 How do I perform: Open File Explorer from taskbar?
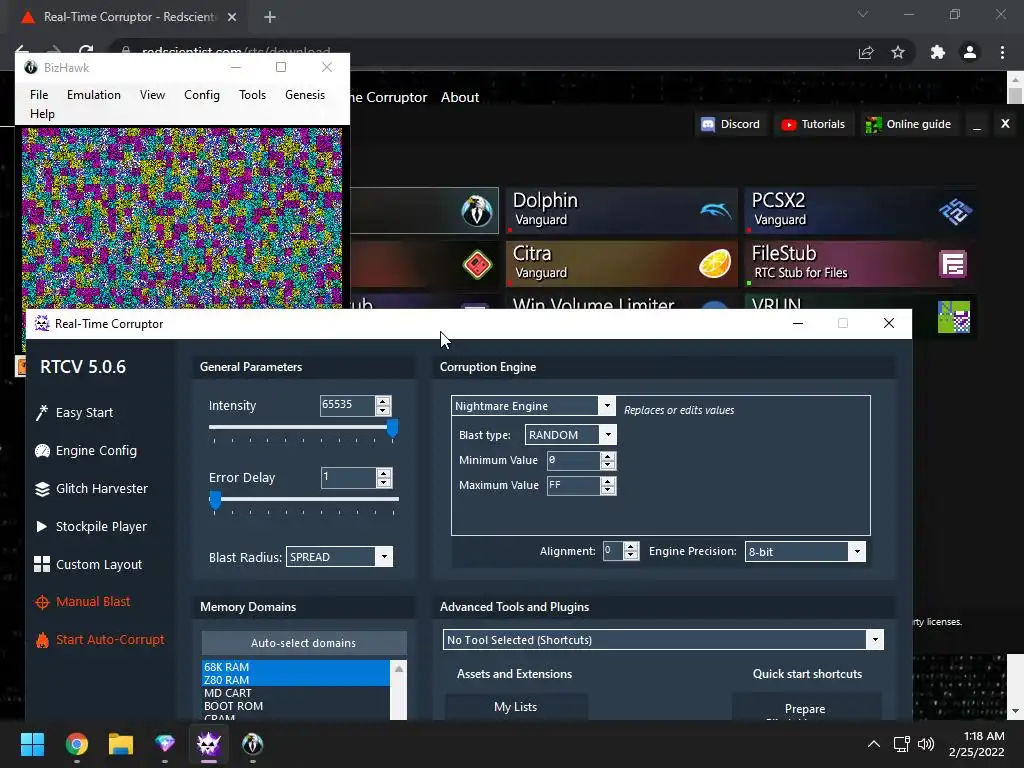coord(121,744)
